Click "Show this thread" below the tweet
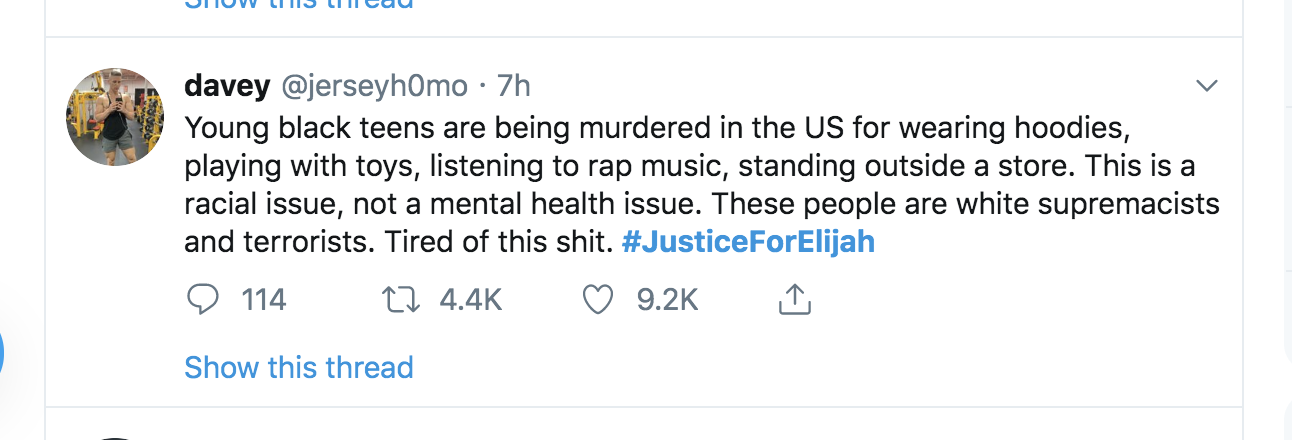1292x440 pixels. point(298,367)
